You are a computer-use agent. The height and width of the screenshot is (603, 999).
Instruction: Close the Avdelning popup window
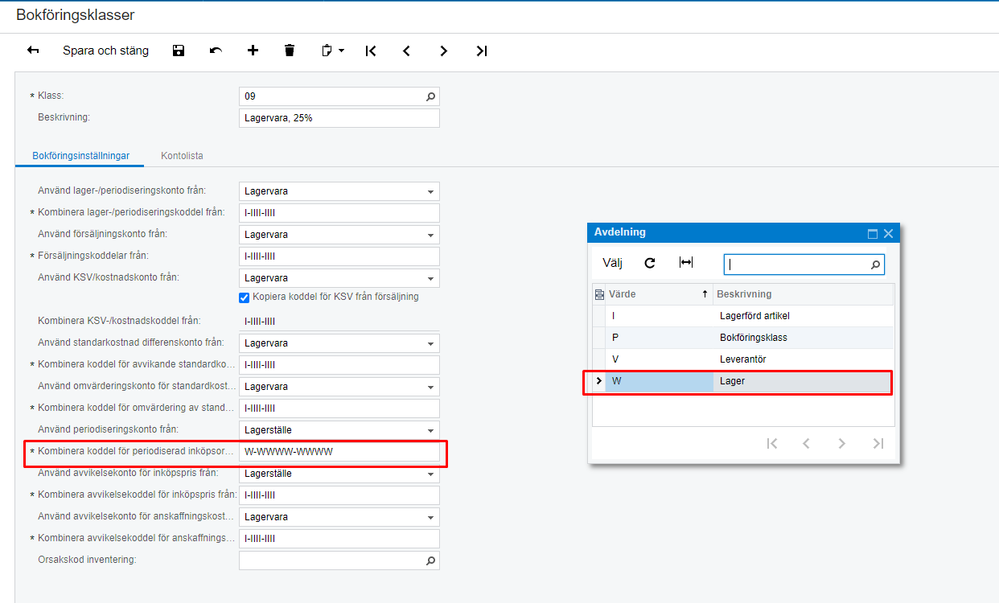point(888,233)
